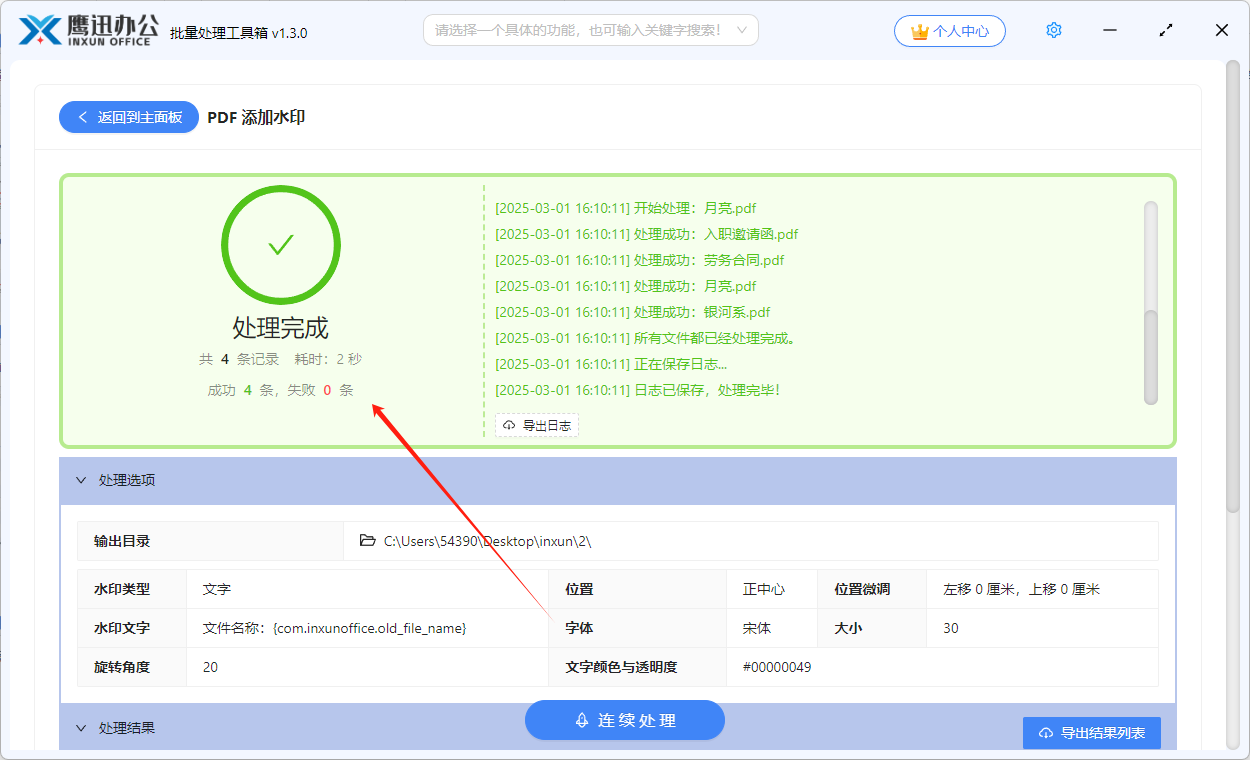This screenshot has height=760, width=1250.
Task: Open the settings gear icon
Action: 1053,31
